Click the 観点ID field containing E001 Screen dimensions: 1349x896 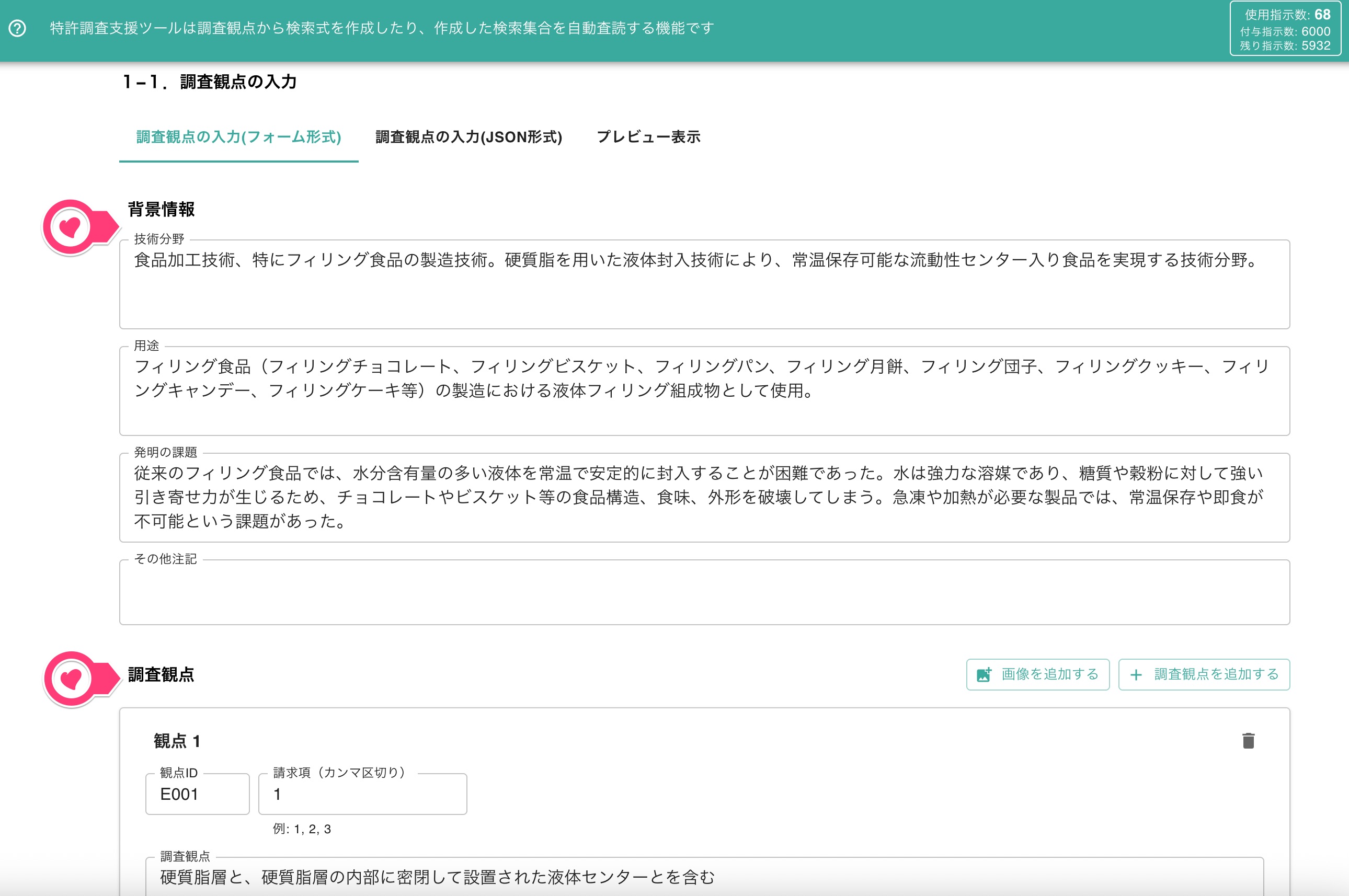[197, 794]
